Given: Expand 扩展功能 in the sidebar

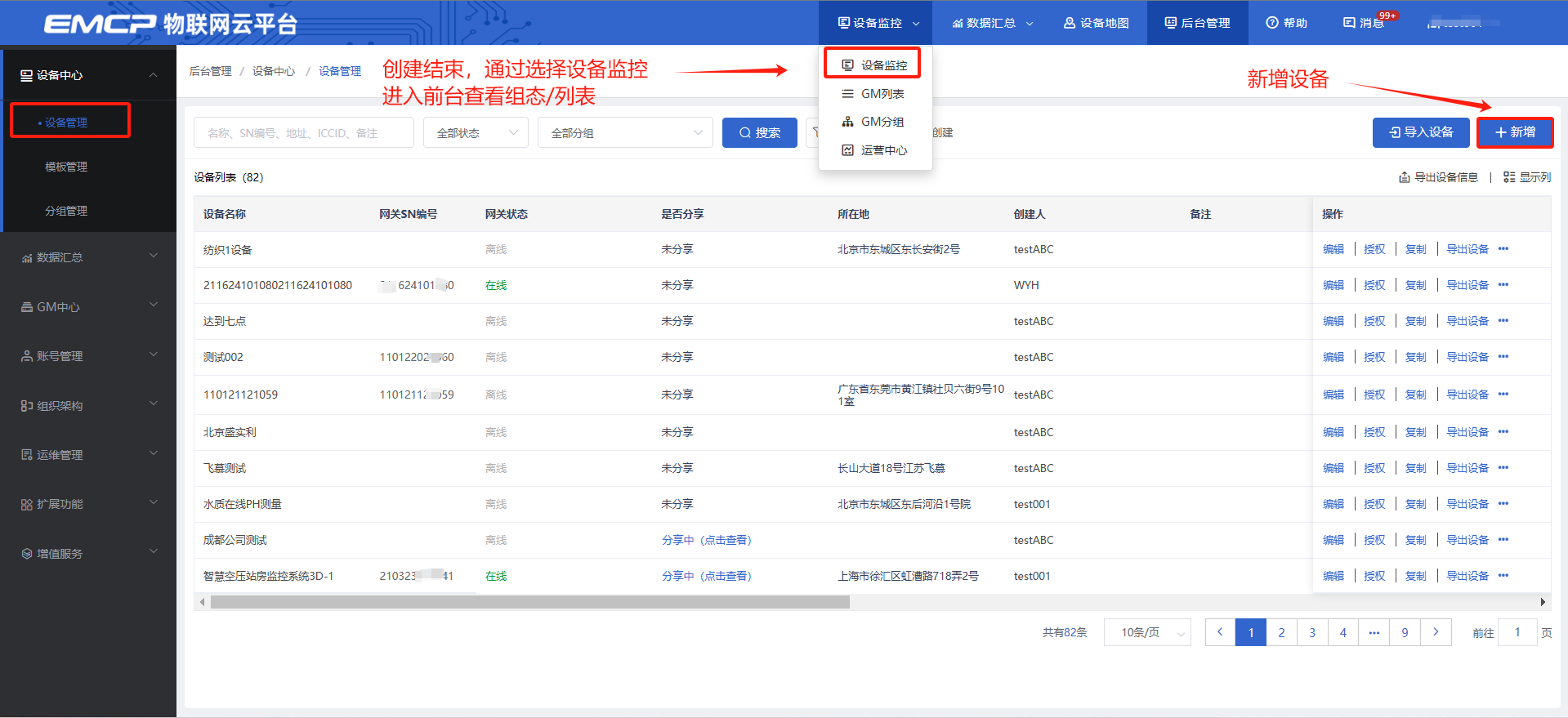Looking at the screenshot, I should point(88,504).
